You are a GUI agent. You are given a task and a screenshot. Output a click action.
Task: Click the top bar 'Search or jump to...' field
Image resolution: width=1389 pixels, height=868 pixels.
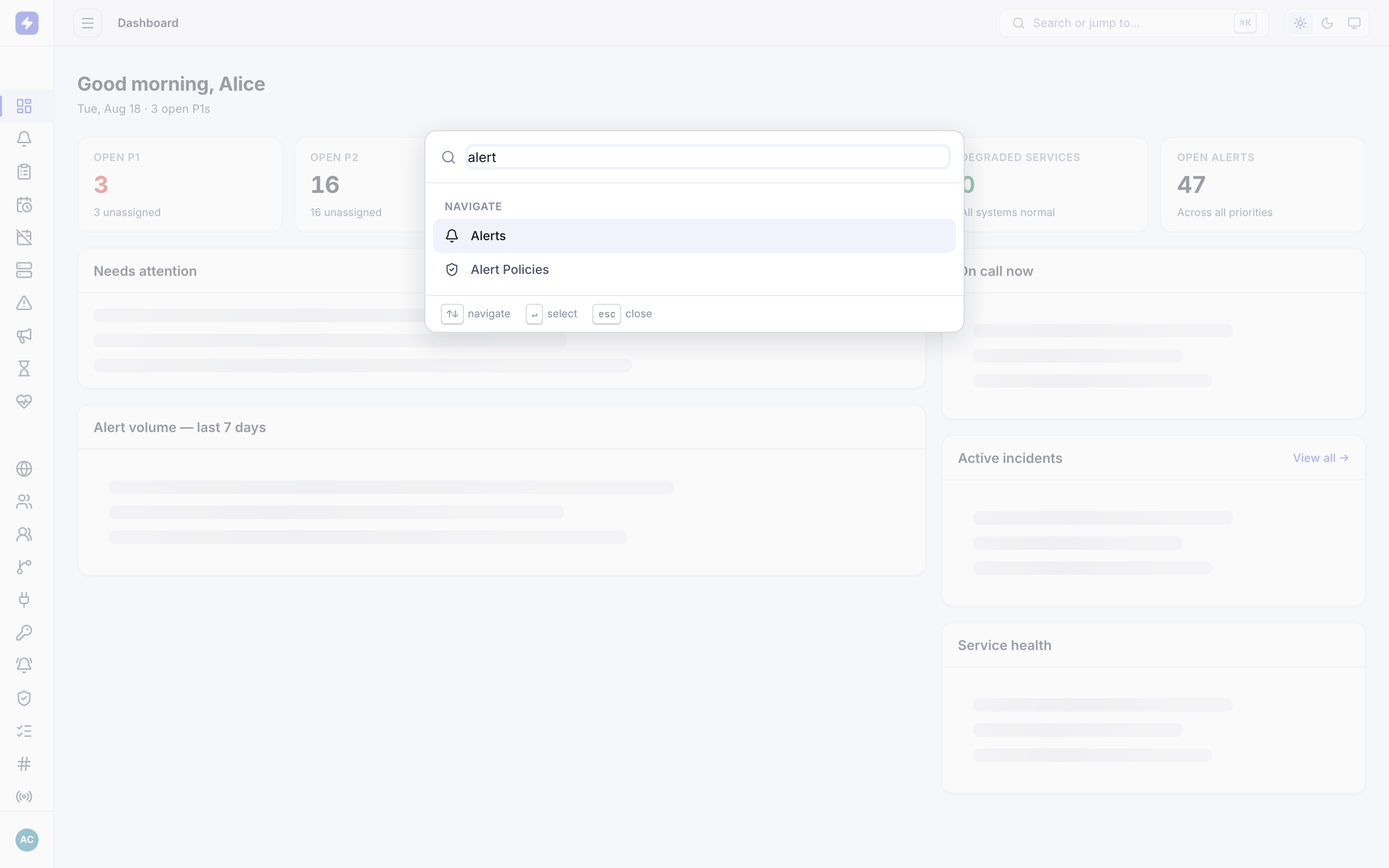click(1133, 23)
